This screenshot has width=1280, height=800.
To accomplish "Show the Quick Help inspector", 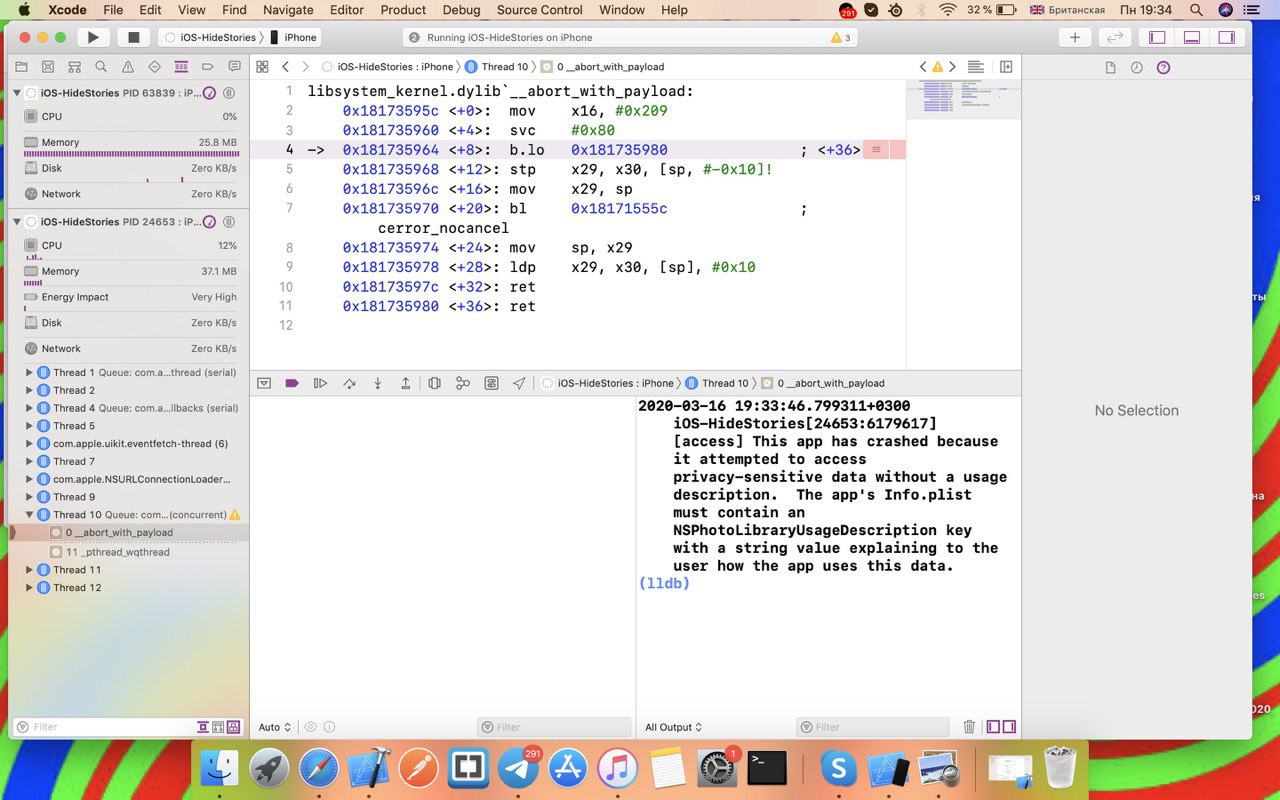I will (1163, 67).
